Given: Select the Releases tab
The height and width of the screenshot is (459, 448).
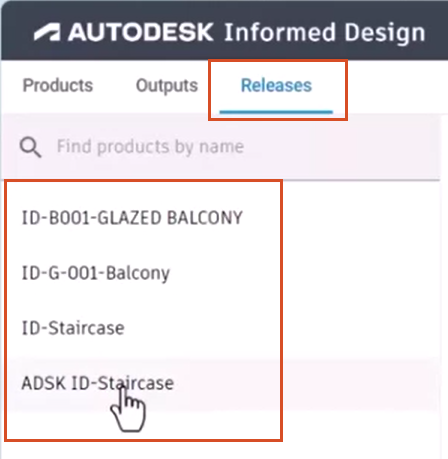Looking at the screenshot, I should point(276,85).
